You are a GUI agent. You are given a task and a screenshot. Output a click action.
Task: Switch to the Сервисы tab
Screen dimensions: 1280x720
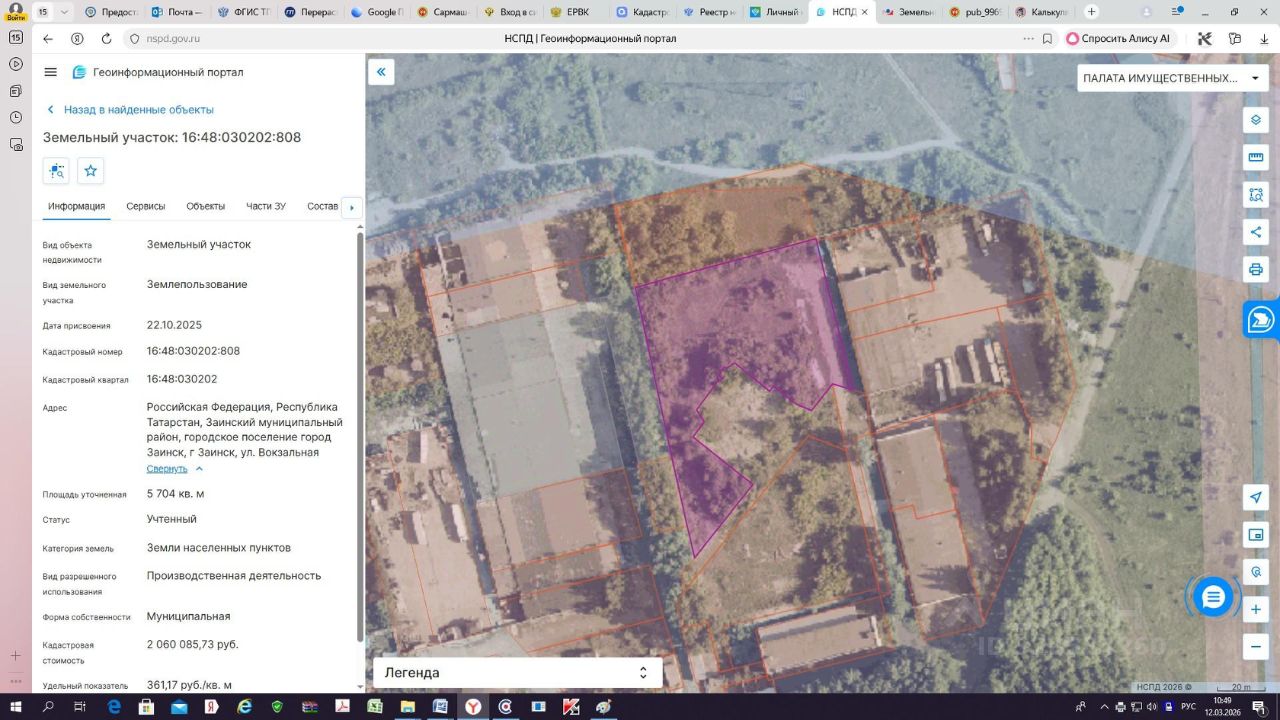146,206
